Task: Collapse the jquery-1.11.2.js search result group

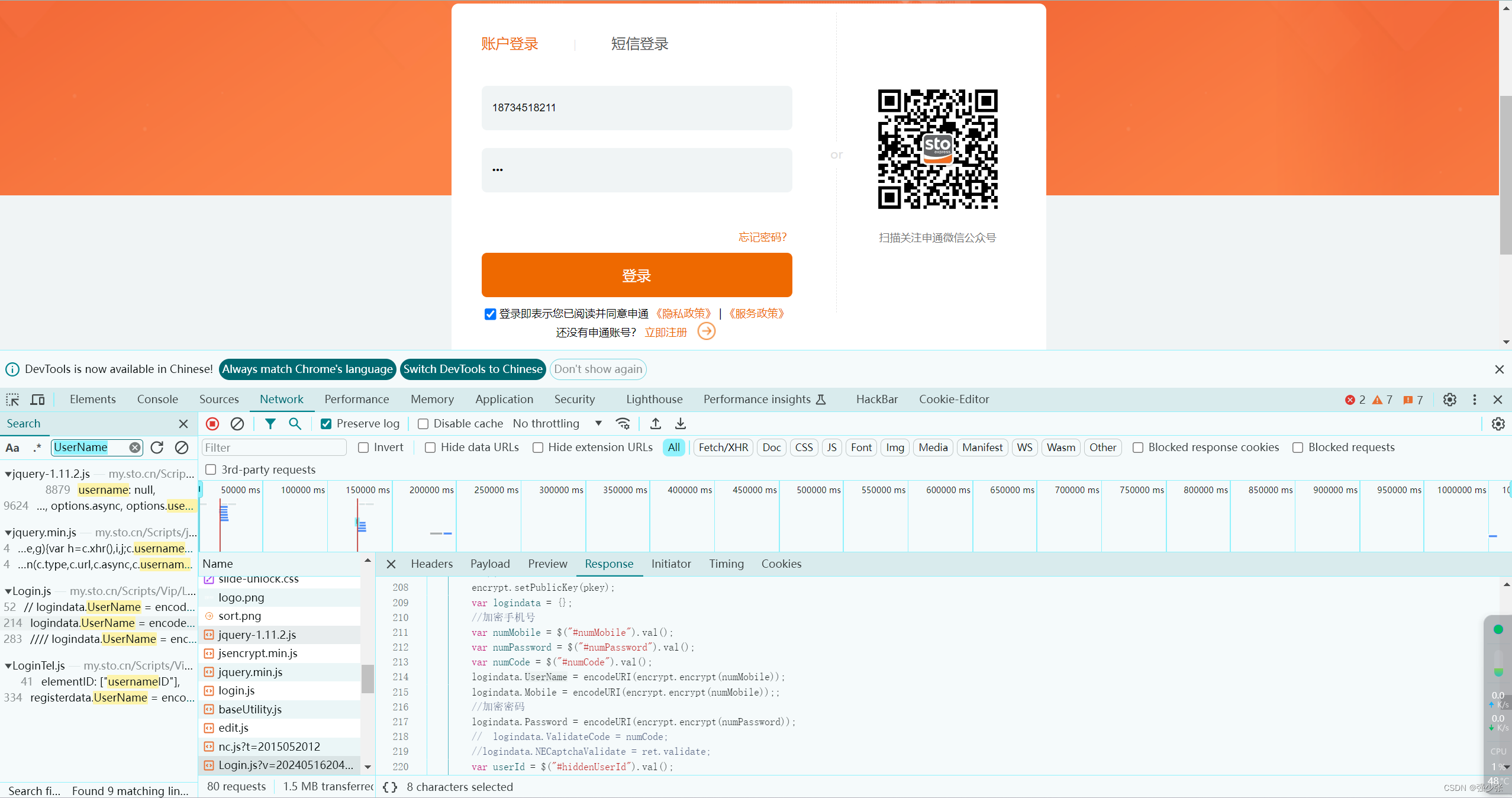Action: point(8,474)
